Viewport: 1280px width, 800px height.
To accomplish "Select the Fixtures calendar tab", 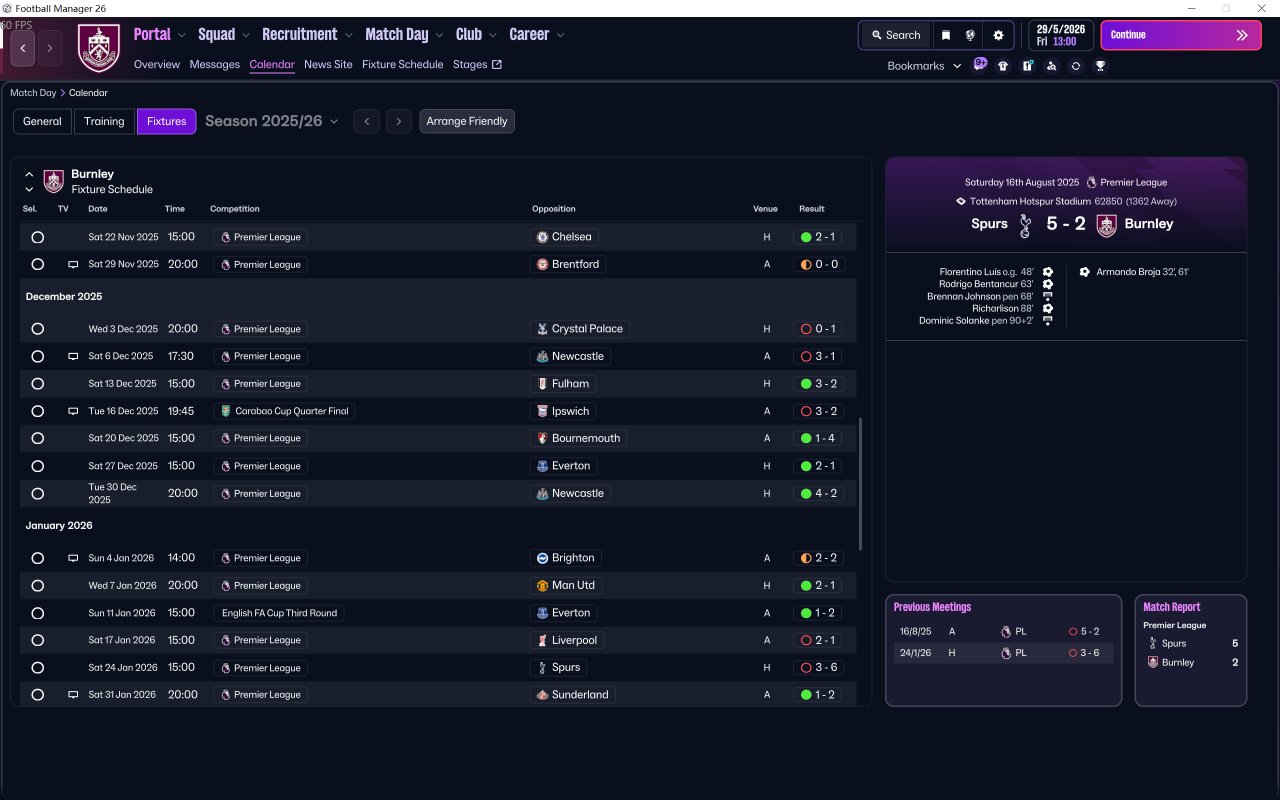I will pos(166,121).
